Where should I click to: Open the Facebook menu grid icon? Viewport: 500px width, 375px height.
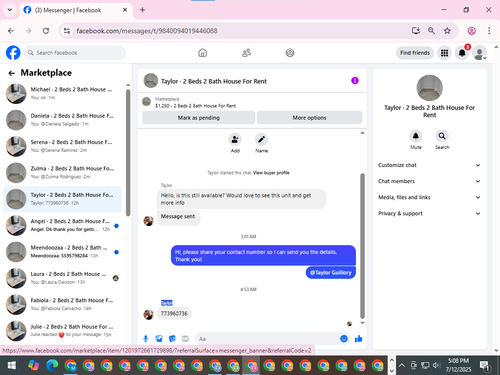(444, 53)
